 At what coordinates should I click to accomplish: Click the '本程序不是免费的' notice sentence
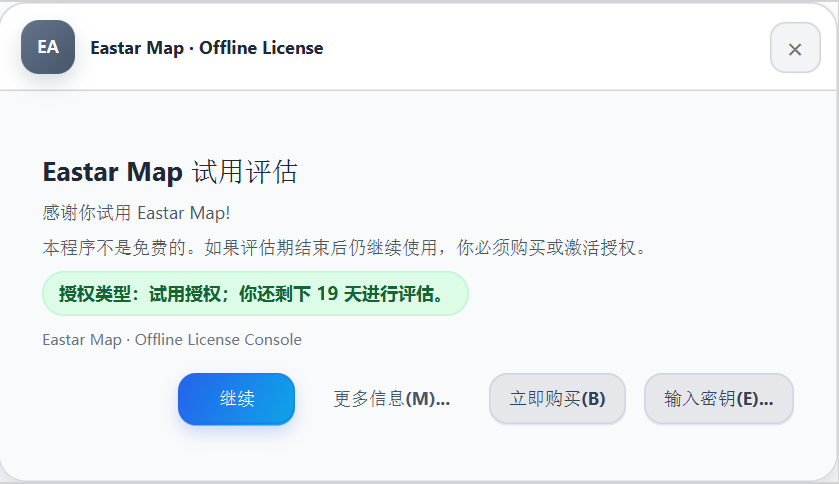pos(345,248)
